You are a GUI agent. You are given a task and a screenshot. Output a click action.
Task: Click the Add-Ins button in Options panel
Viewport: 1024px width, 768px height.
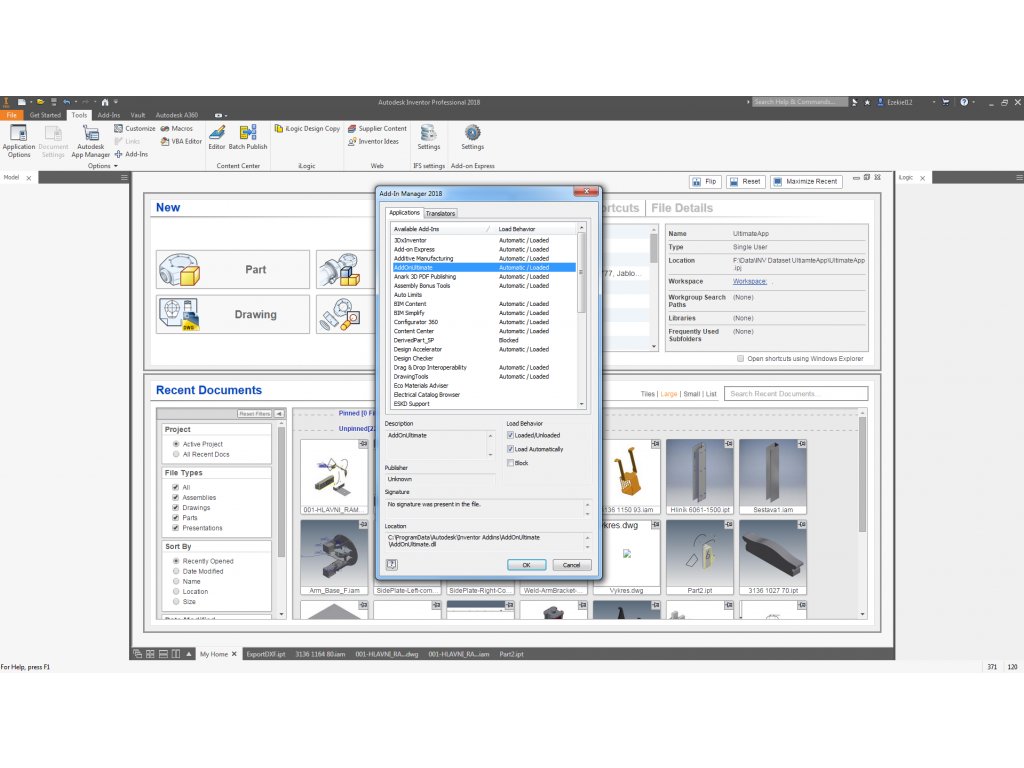coord(131,154)
